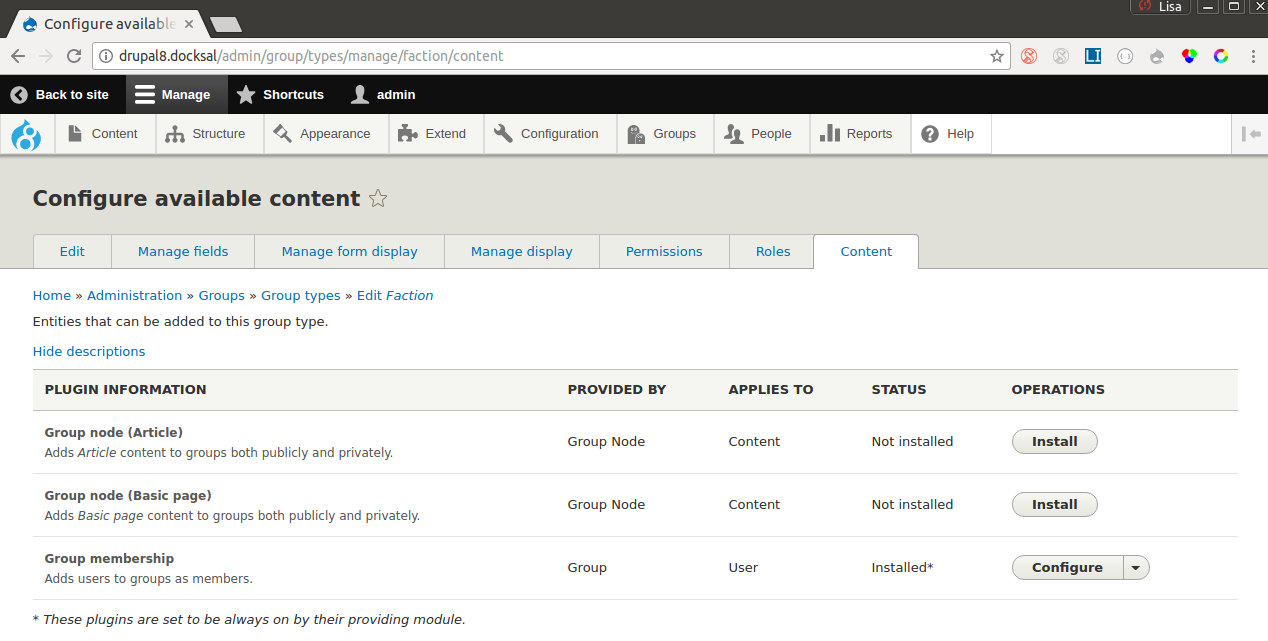1268x641 pixels.
Task: Install the Group node (Basic page) plugin
Action: coord(1055,504)
